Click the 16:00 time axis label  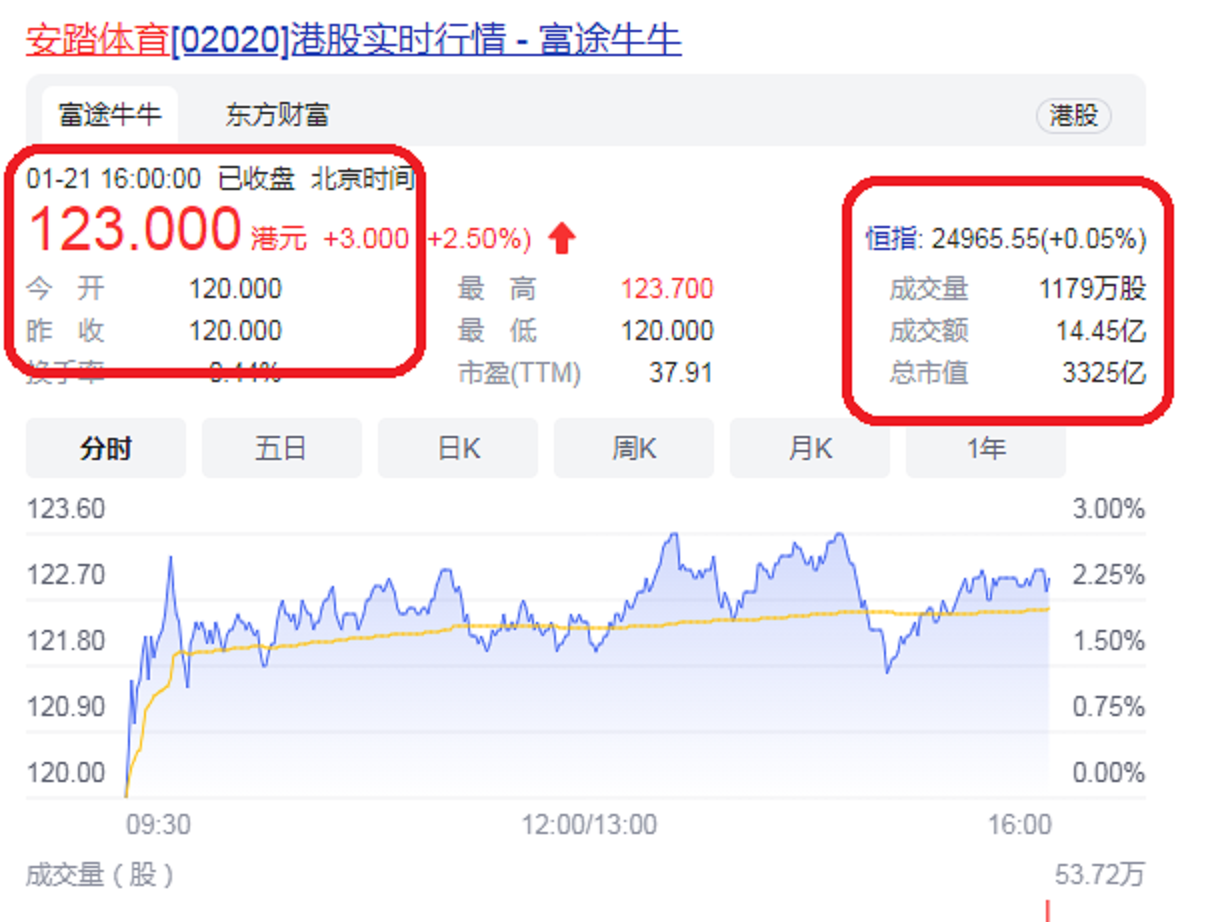(x=1021, y=824)
